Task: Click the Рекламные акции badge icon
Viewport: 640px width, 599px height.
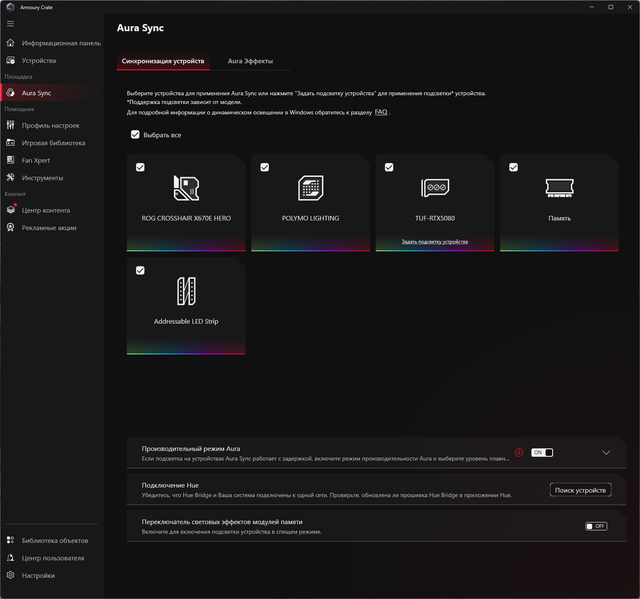Action: click(11, 227)
